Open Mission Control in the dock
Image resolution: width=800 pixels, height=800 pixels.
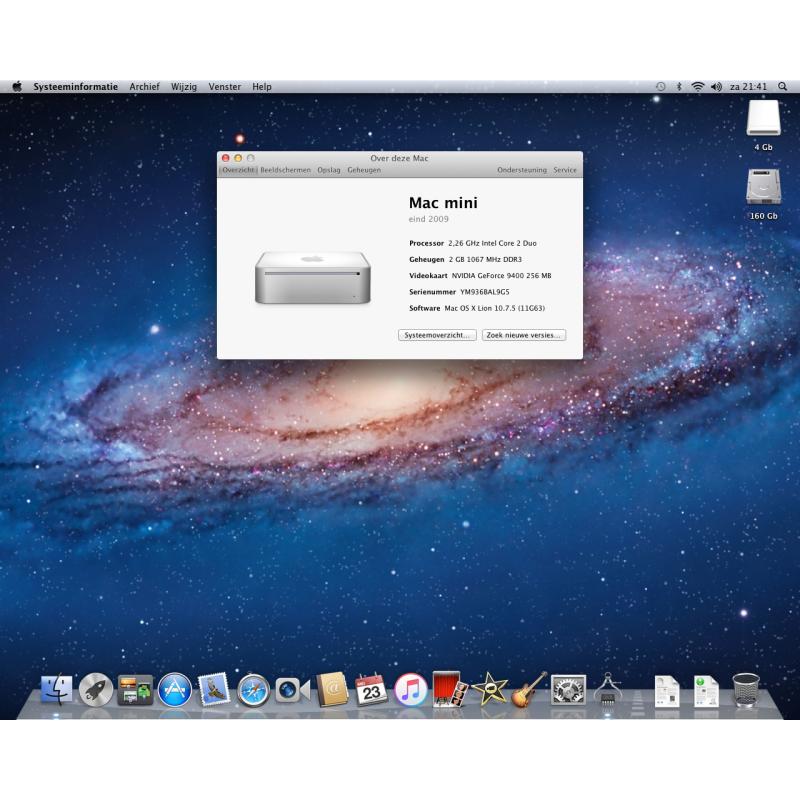pos(135,690)
